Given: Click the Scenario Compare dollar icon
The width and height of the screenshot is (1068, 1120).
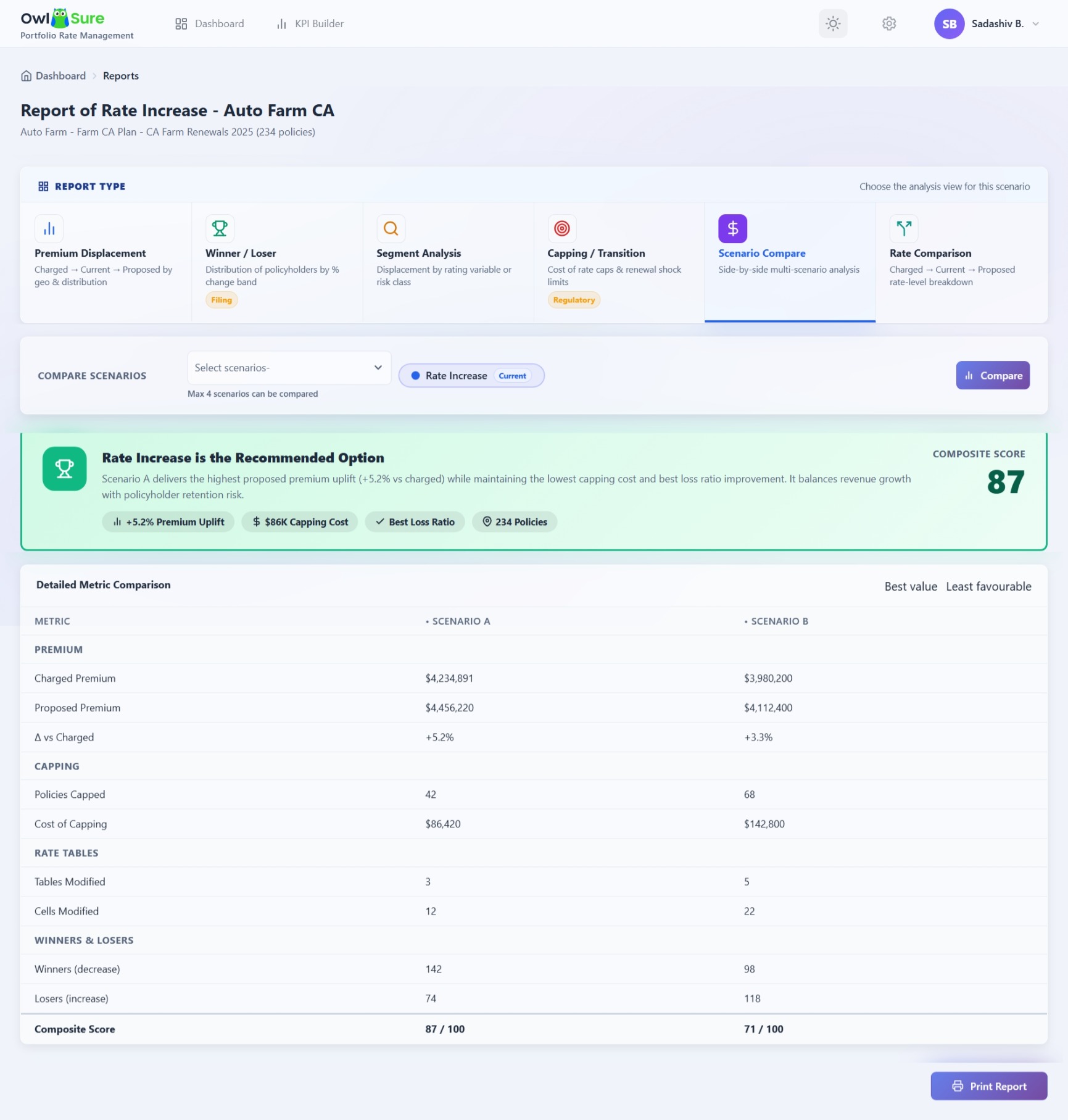Looking at the screenshot, I should pyautogui.click(x=732, y=228).
